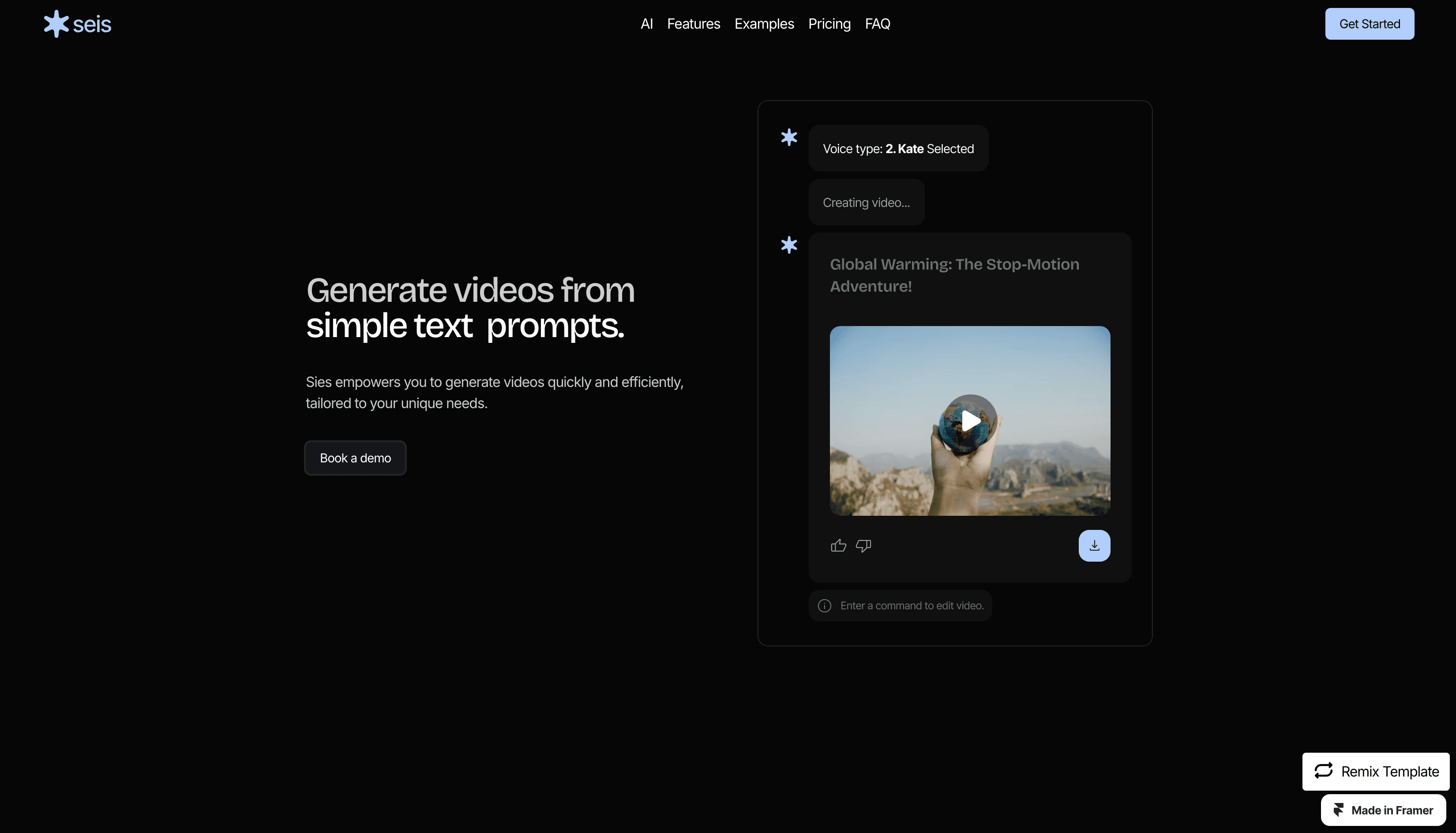
Task: Click the thumbs up icon
Action: pos(838,546)
